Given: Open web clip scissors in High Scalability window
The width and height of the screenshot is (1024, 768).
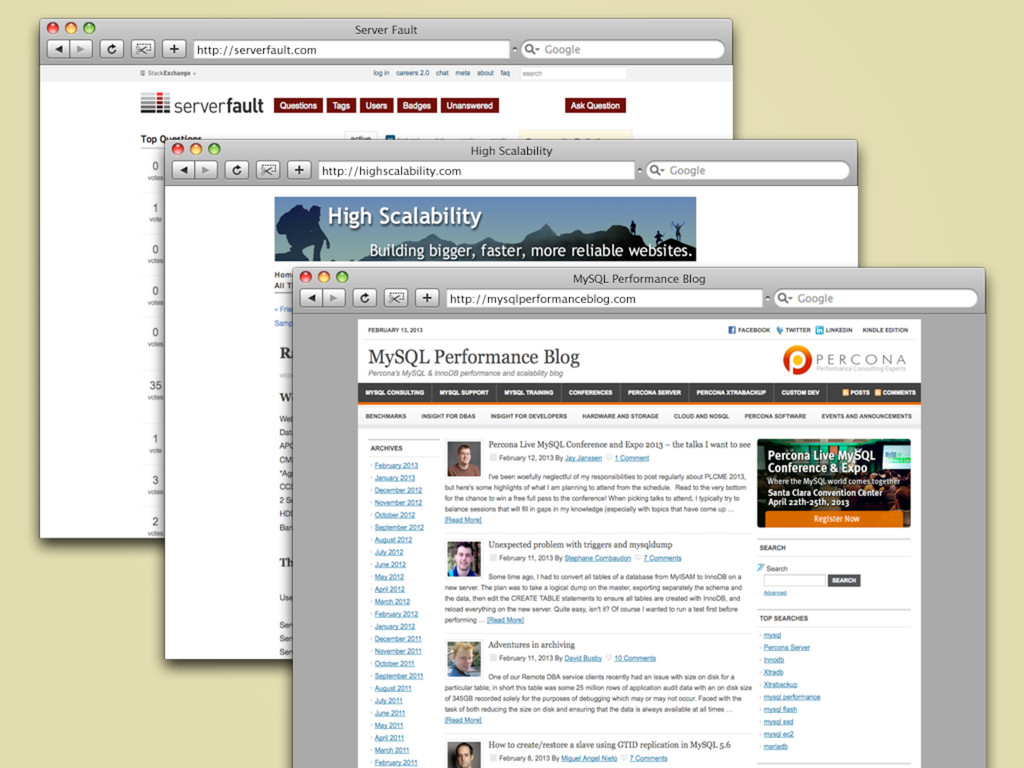Looking at the screenshot, I should point(268,170).
